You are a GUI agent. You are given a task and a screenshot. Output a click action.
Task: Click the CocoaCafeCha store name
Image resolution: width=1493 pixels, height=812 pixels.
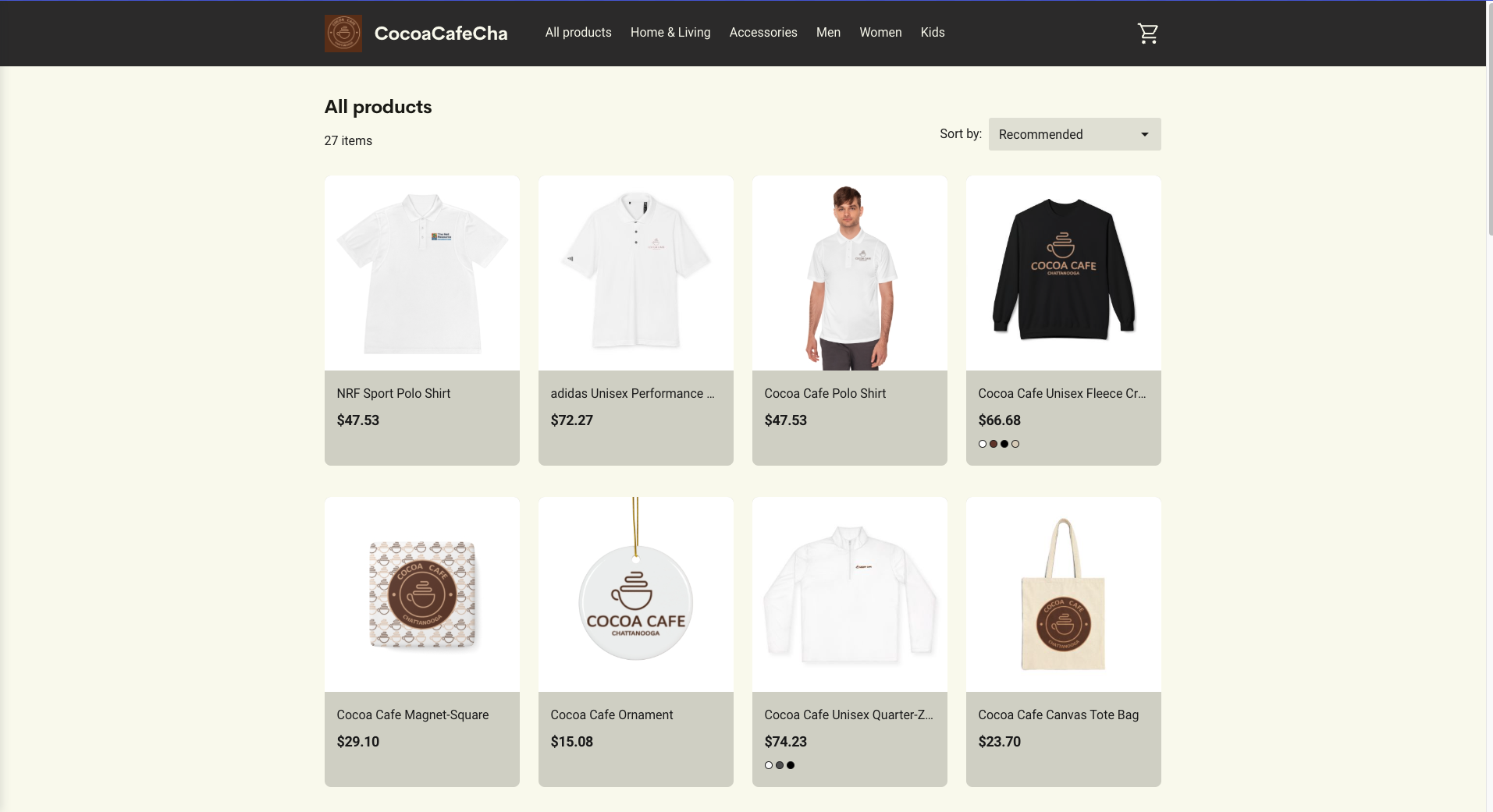[x=441, y=34]
